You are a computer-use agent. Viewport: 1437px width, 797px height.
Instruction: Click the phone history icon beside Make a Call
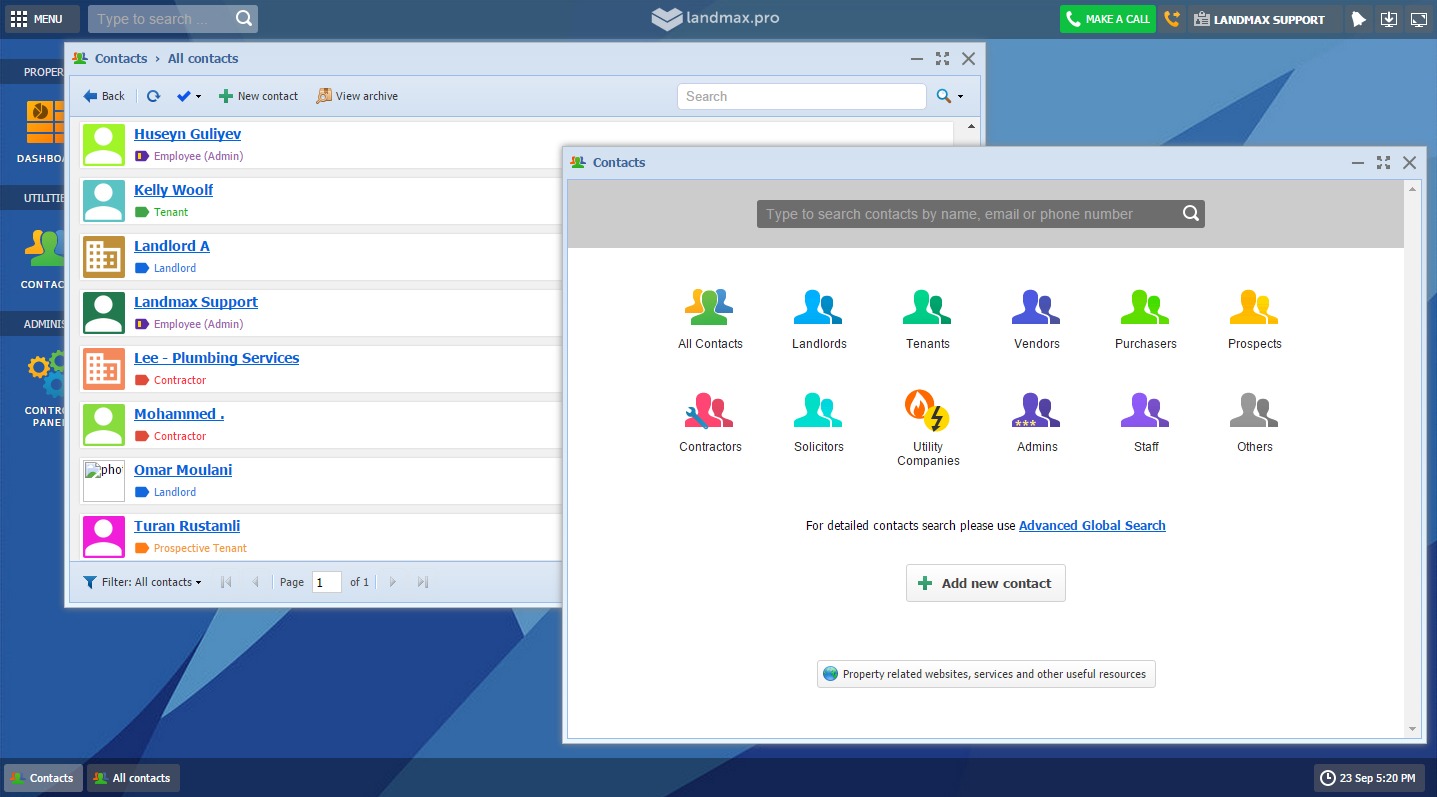[1172, 19]
